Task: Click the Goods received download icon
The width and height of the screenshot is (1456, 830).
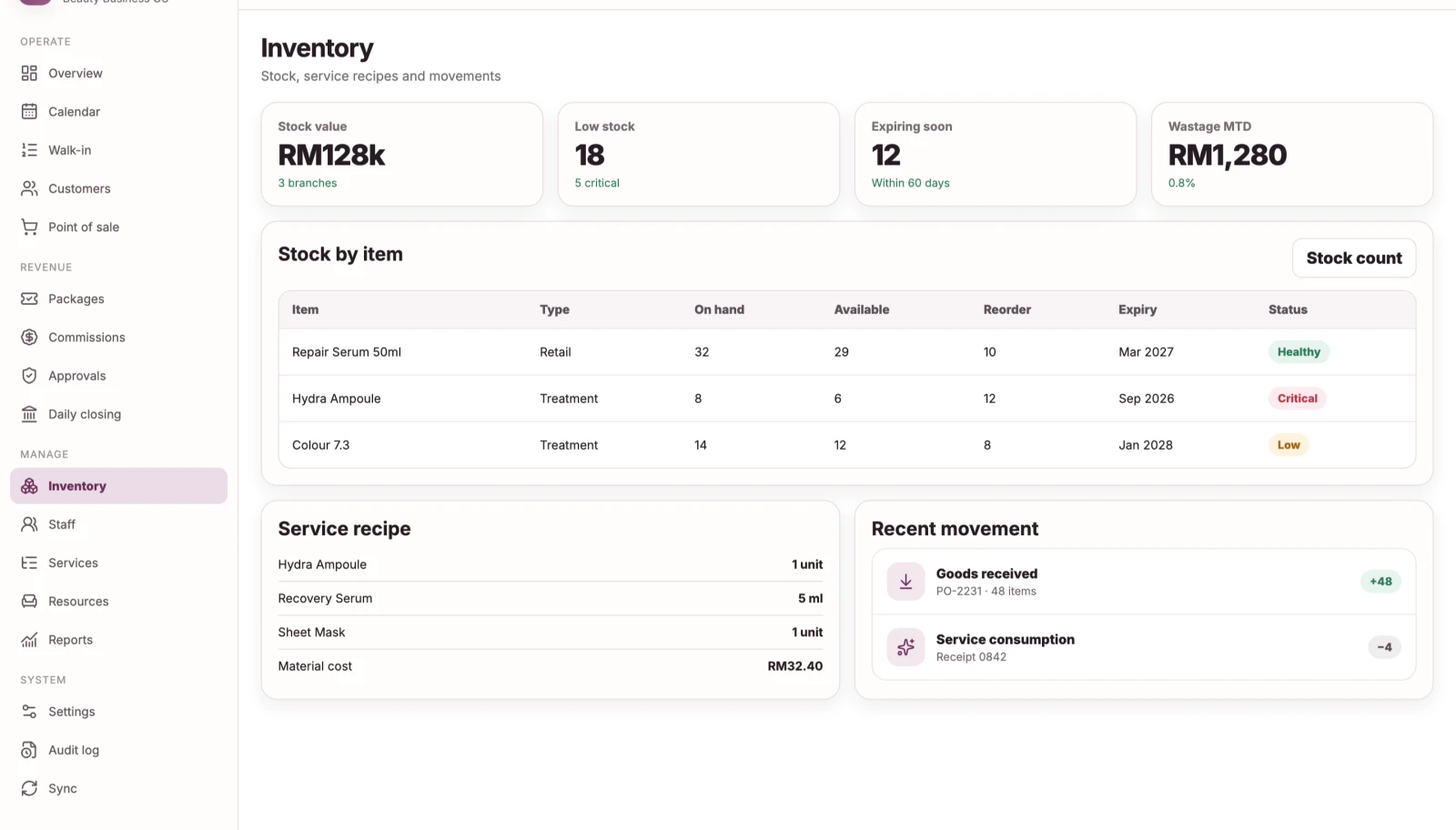Action: coord(905,582)
